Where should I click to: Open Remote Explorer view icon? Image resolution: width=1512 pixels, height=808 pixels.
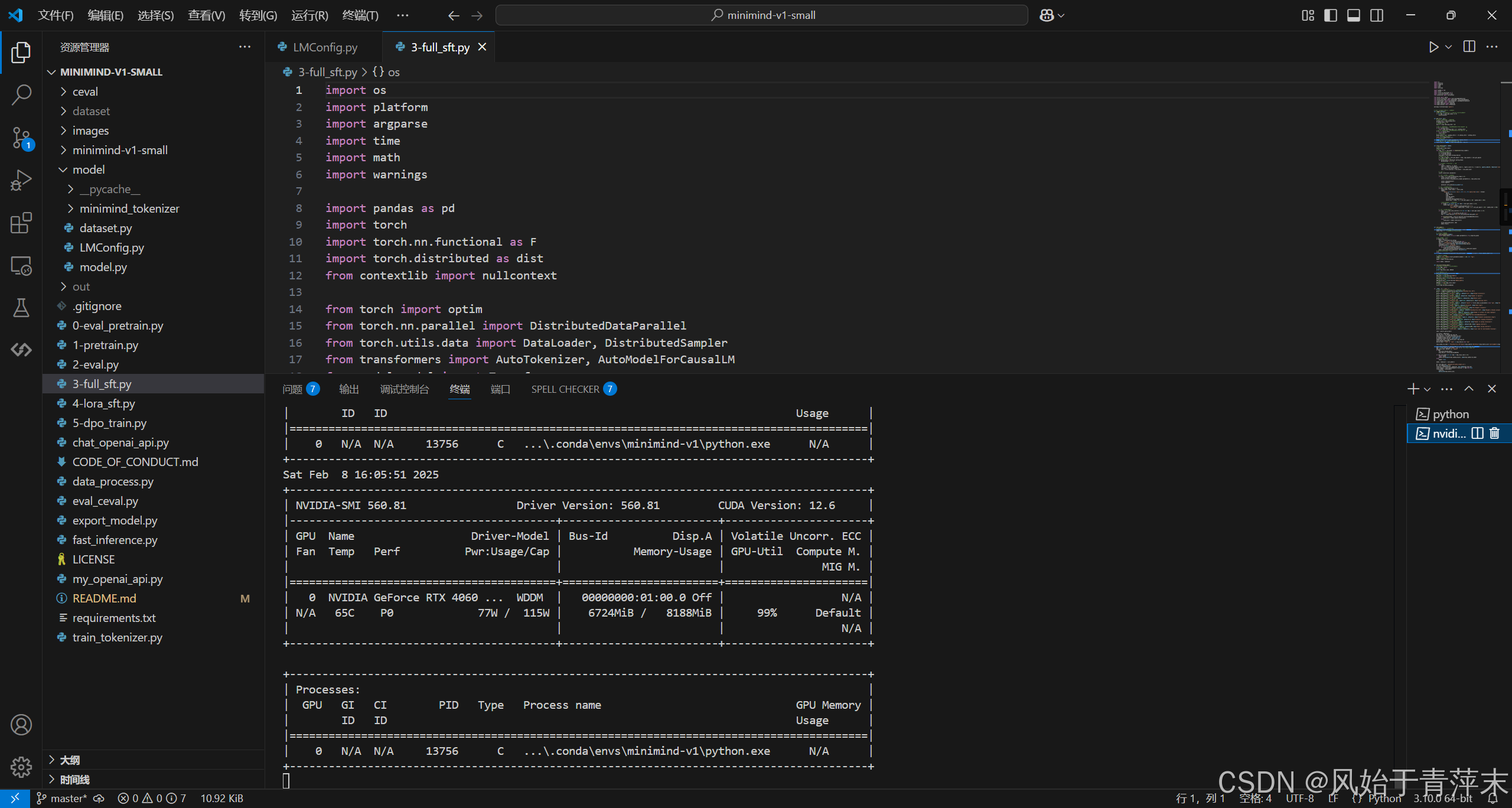21,266
